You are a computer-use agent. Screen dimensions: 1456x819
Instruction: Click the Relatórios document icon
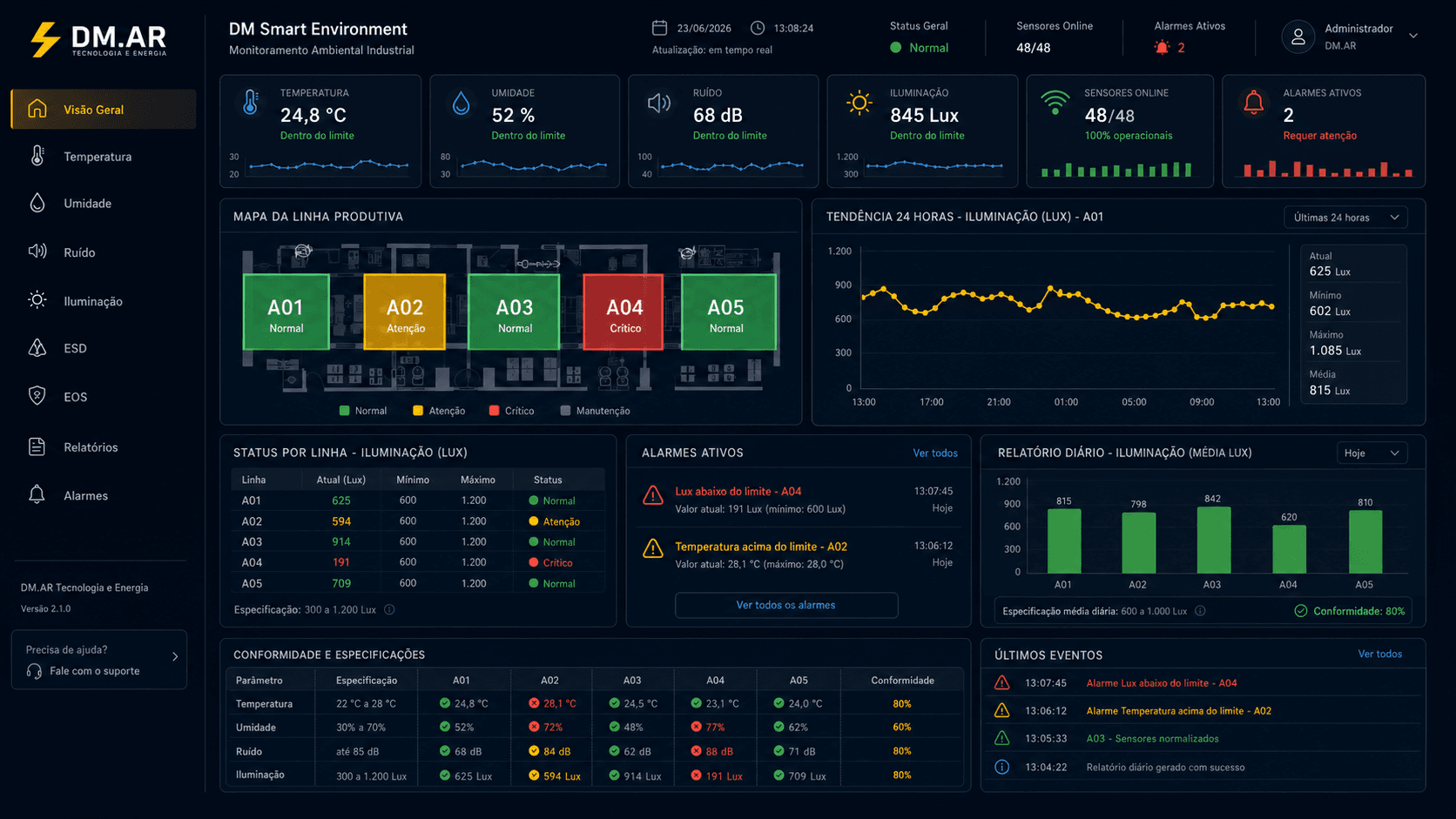[x=37, y=446]
